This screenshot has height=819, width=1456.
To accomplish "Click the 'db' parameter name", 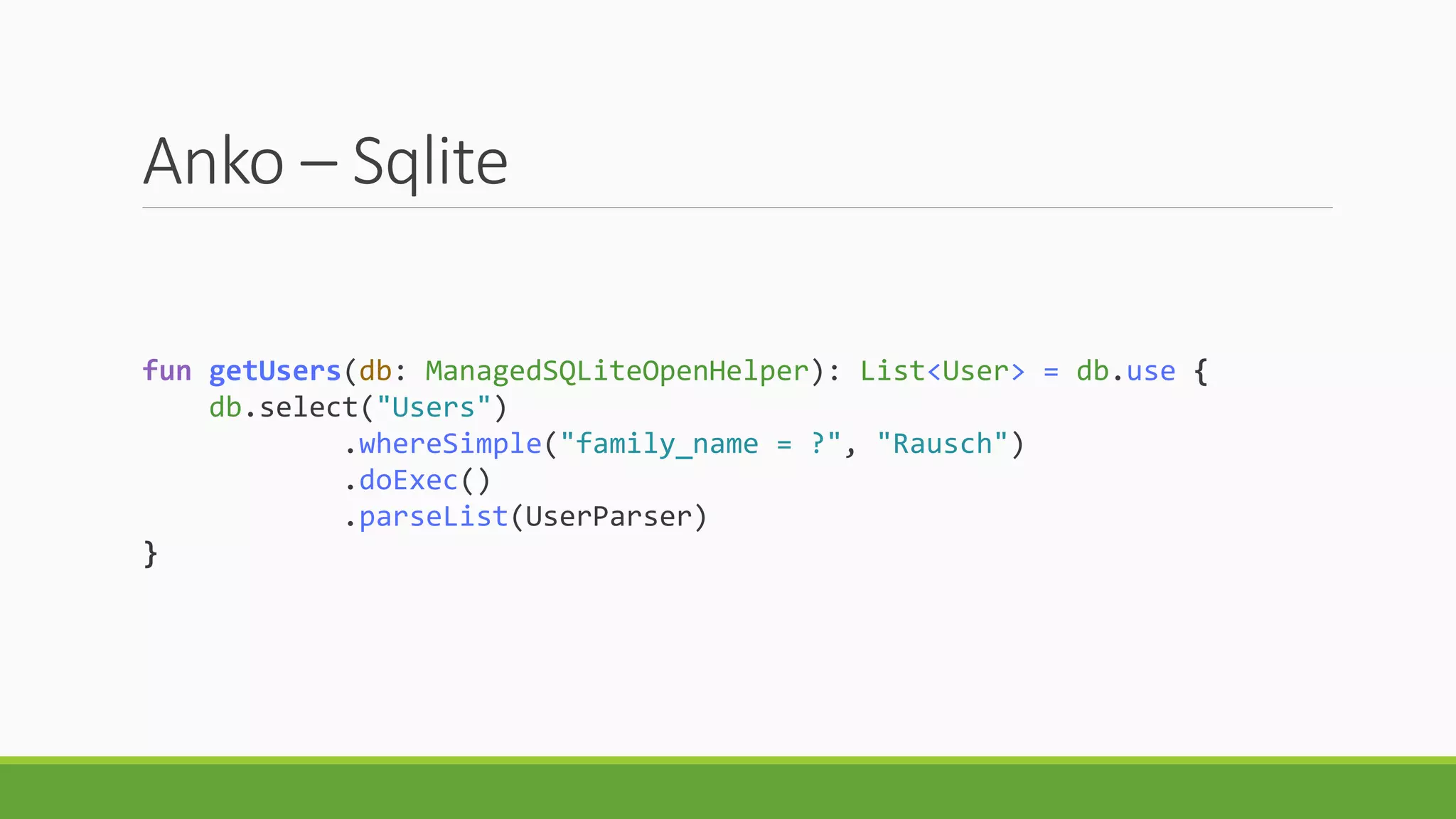I will (375, 371).
